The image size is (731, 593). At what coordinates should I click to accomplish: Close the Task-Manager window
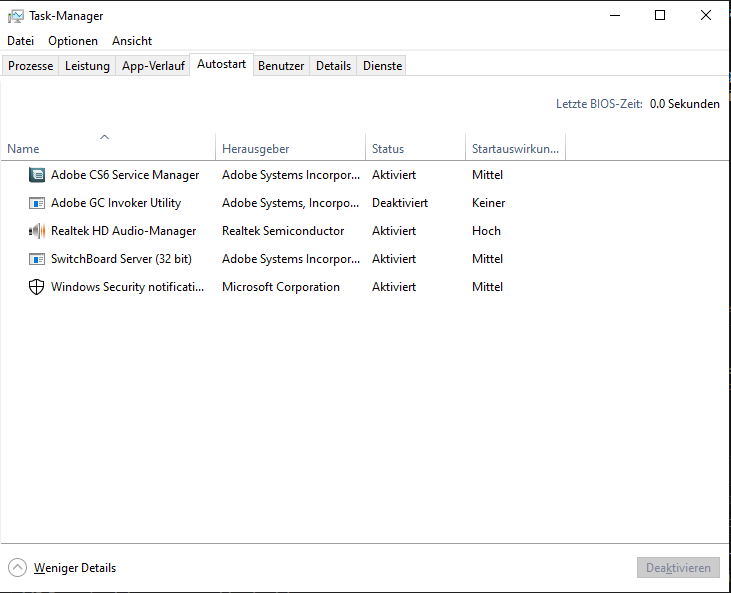click(x=706, y=15)
